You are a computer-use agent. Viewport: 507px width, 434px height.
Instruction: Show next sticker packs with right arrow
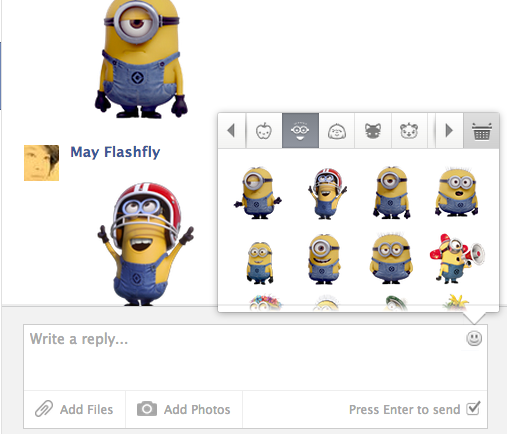[449, 131]
